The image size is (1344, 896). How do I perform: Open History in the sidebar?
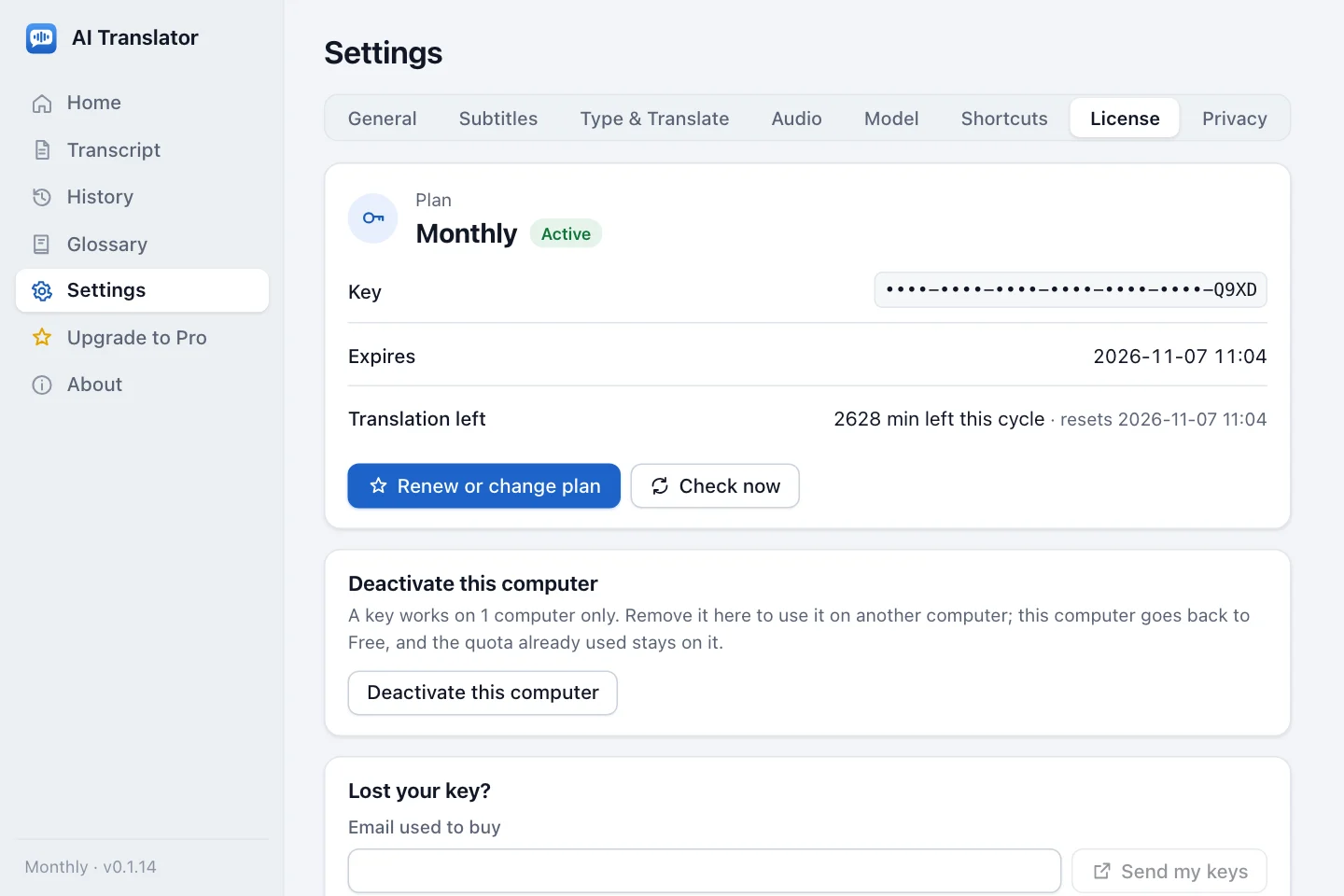[142, 197]
